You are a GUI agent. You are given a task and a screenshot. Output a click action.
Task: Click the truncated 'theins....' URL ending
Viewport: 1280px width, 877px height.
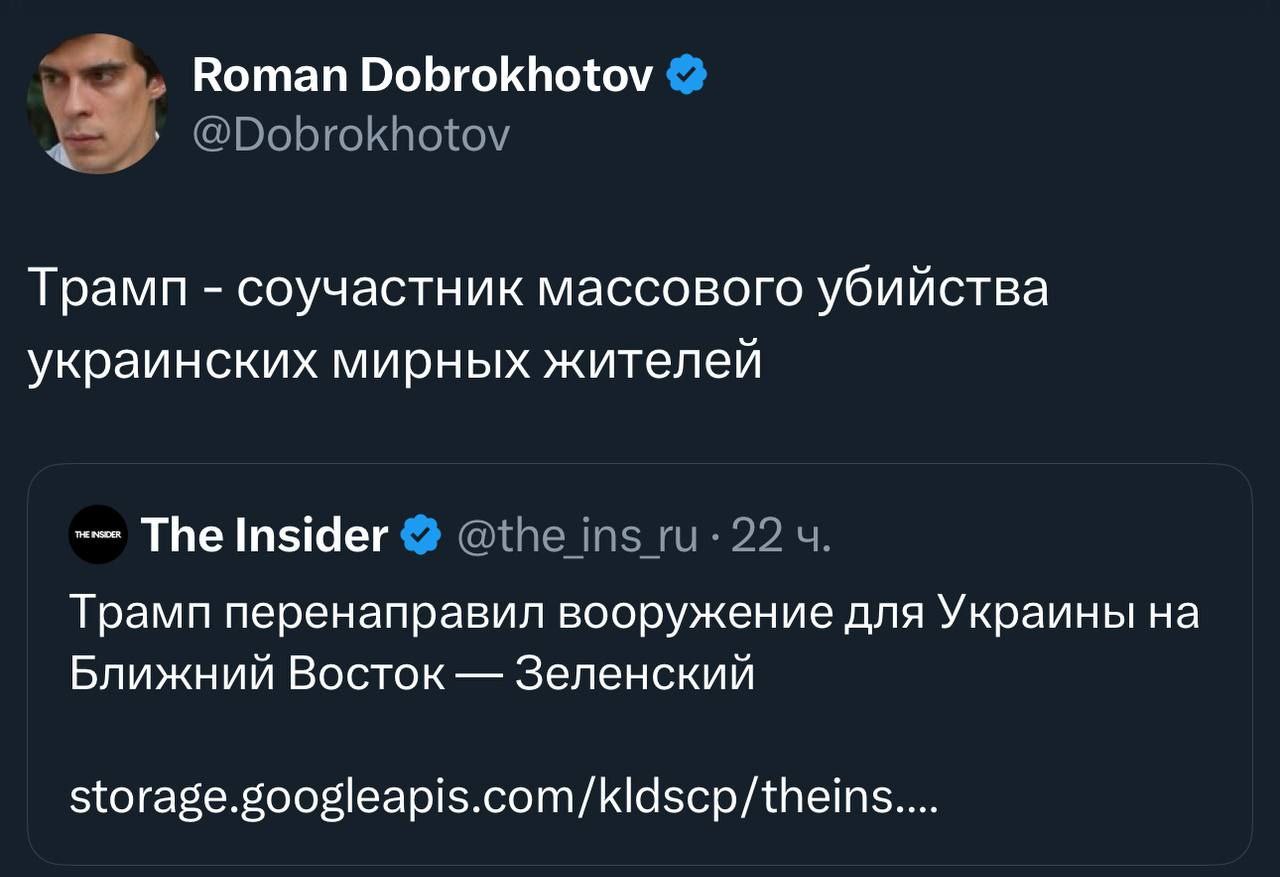(850, 797)
